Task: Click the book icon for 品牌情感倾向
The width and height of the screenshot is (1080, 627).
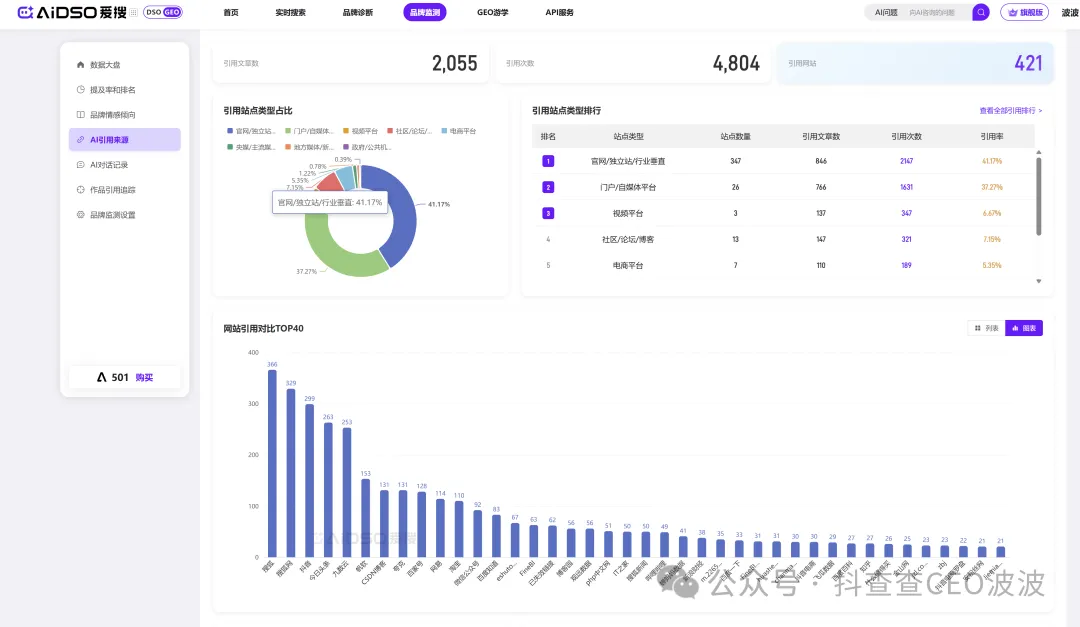Action: [80, 115]
